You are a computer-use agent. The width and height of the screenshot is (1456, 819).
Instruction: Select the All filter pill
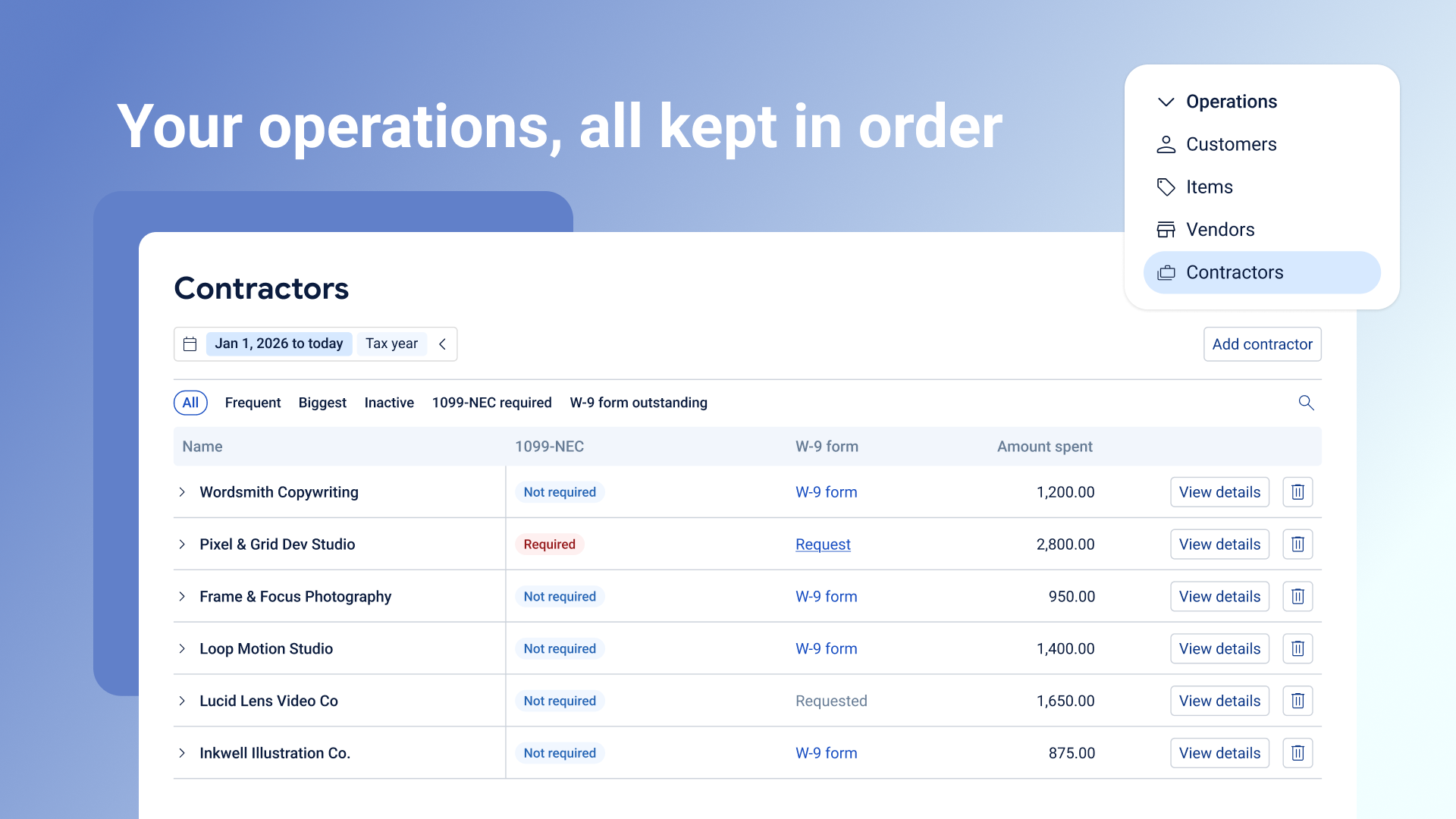[190, 403]
